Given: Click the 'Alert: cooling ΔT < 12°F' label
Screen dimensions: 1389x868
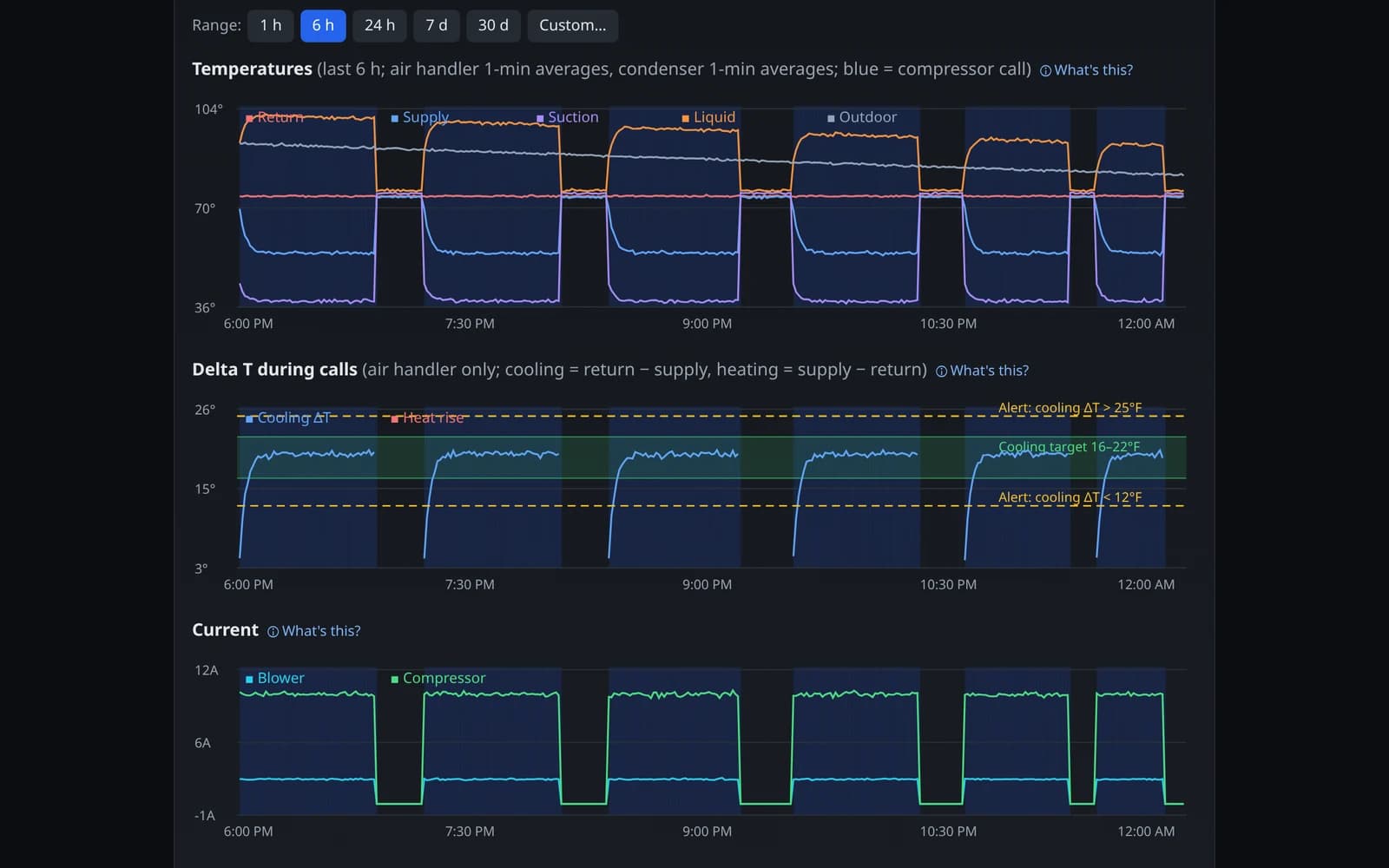Looking at the screenshot, I should click(x=1070, y=497).
